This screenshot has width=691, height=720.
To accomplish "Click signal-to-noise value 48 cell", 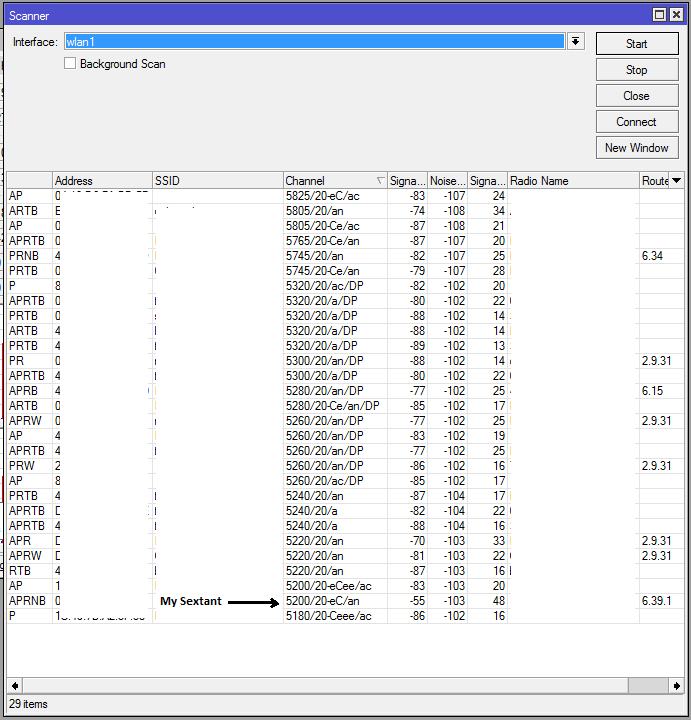I will click(x=488, y=601).
